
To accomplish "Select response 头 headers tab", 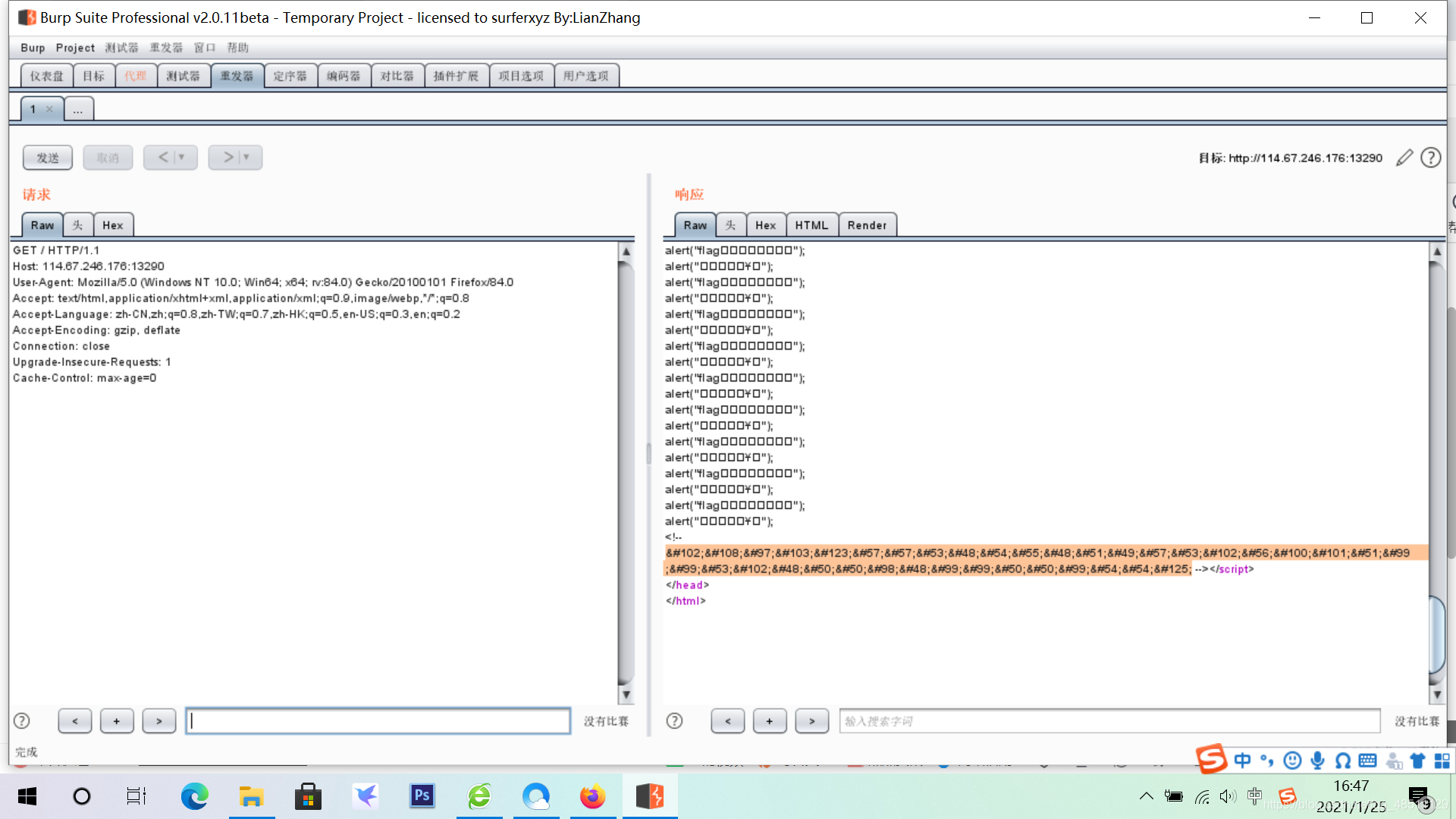I will click(x=730, y=225).
